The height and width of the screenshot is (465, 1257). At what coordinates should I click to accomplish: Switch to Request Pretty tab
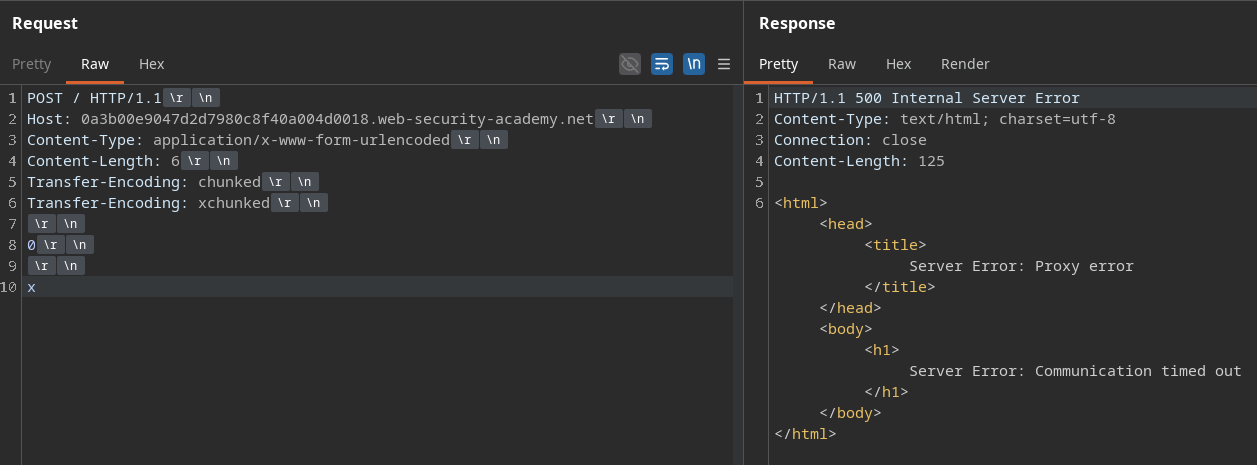[31, 64]
